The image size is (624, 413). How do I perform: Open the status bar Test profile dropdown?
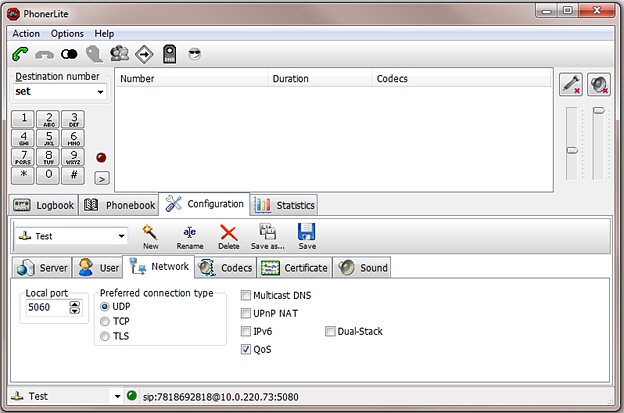click(117, 396)
